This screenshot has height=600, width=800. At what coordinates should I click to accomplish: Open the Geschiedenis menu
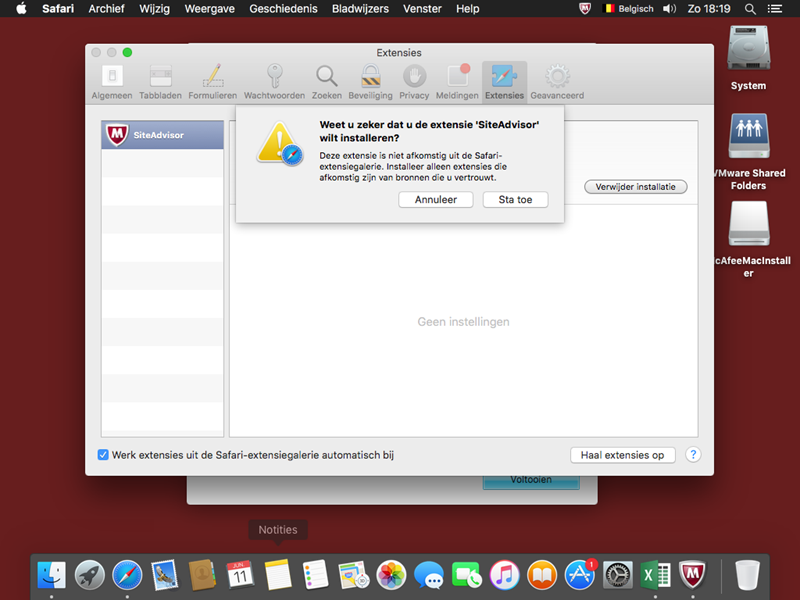click(x=283, y=9)
